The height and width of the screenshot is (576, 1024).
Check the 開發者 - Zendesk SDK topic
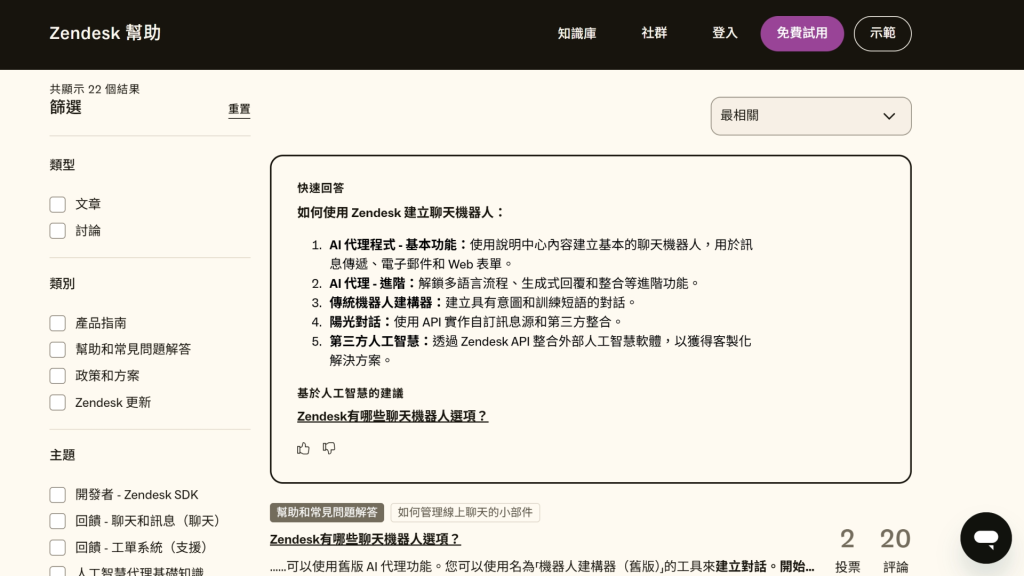58,495
